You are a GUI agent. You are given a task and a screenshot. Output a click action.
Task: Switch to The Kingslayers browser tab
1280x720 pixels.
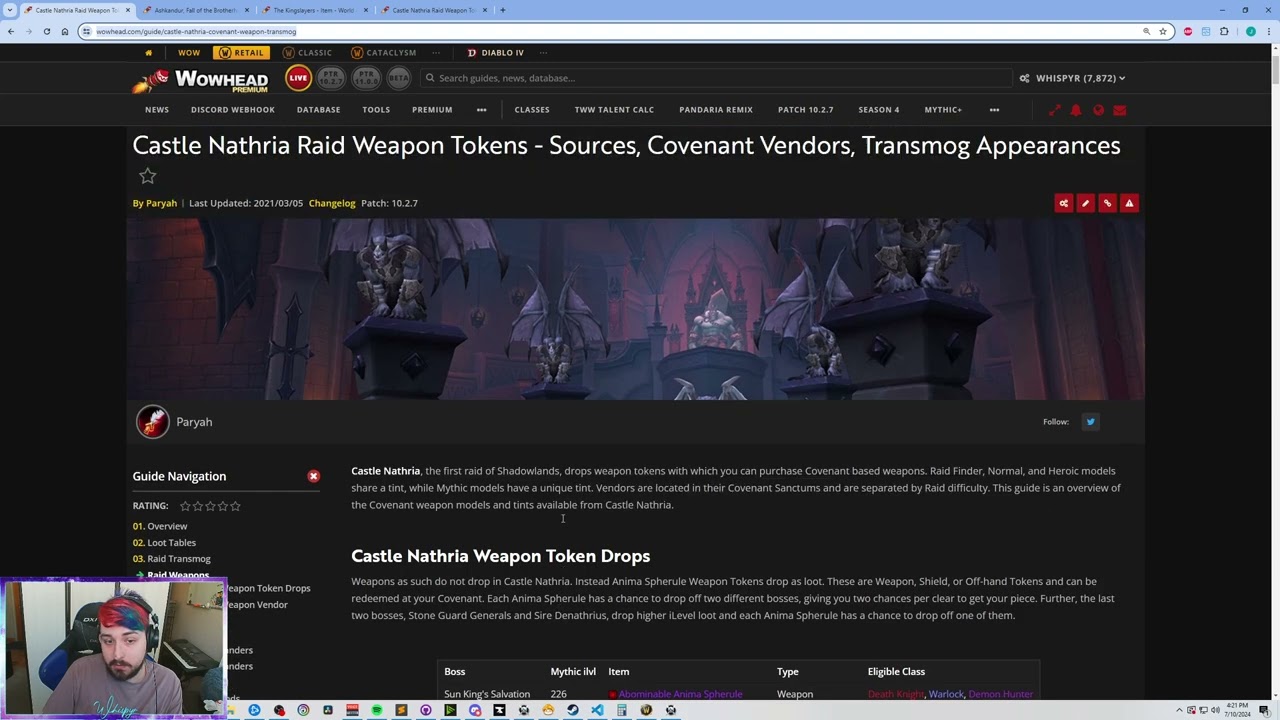tap(313, 10)
